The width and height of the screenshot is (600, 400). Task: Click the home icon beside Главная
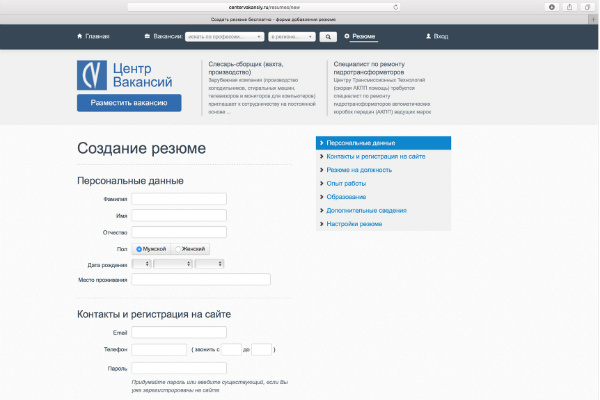[80, 36]
